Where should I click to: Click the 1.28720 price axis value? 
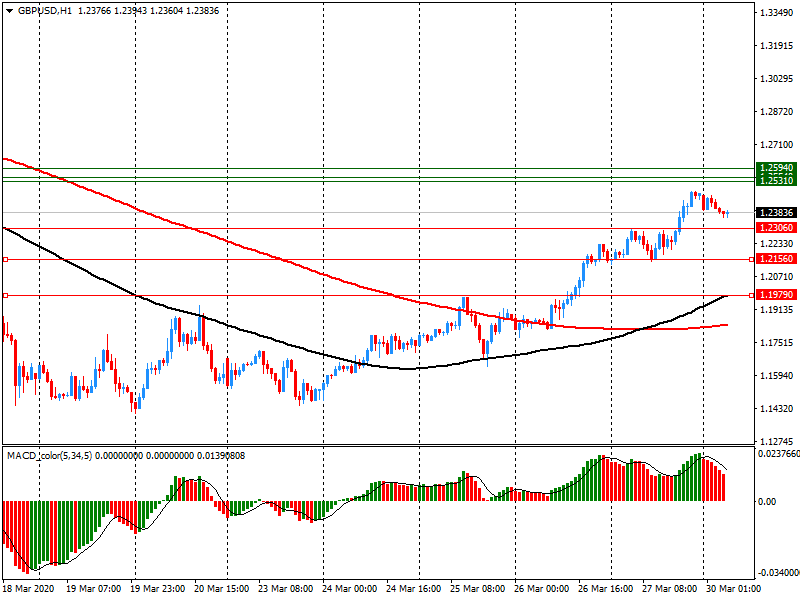pyautogui.click(x=777, y=112)
